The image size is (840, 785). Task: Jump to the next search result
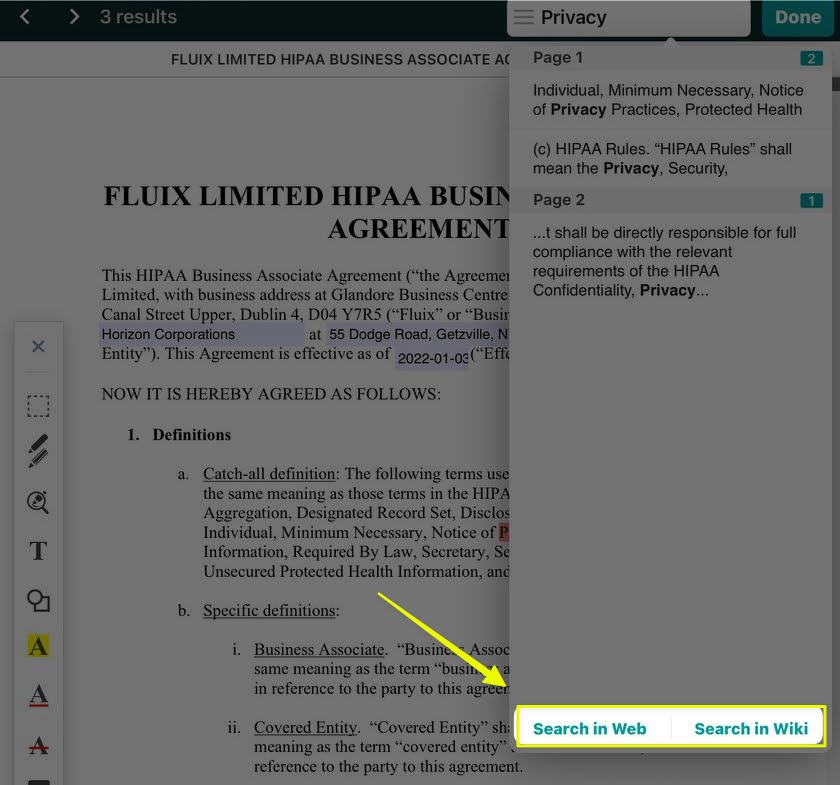point(73,17)
